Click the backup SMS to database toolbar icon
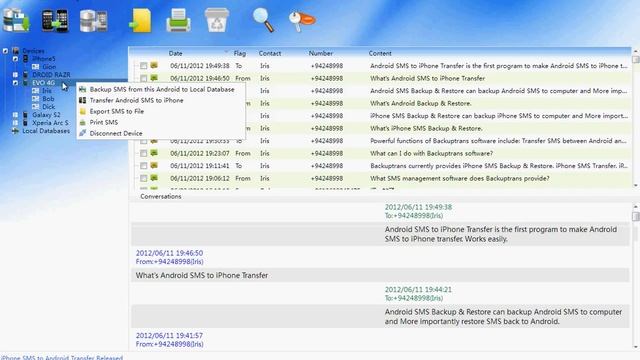 click(x=16, y=20)
